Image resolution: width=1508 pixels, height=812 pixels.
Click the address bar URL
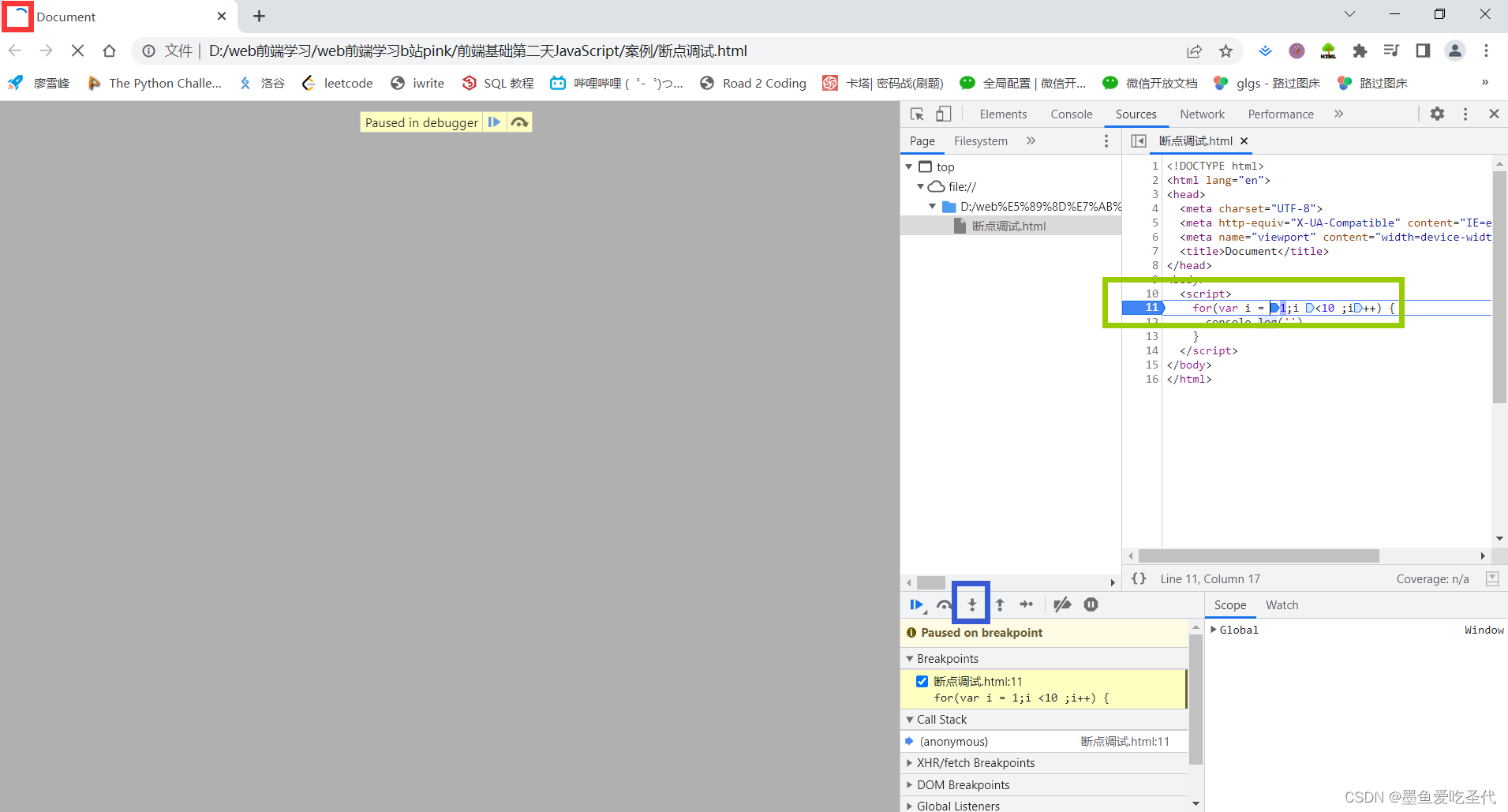478,51
